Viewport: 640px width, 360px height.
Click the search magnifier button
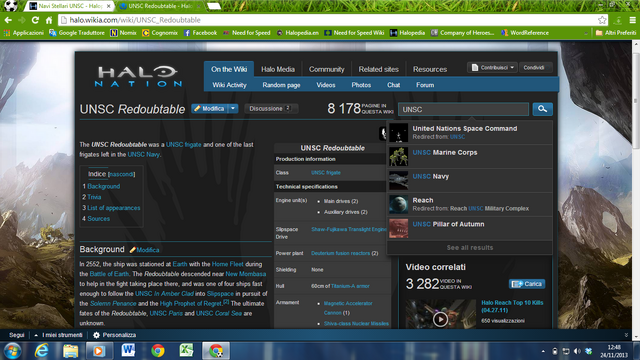(542, 109)
